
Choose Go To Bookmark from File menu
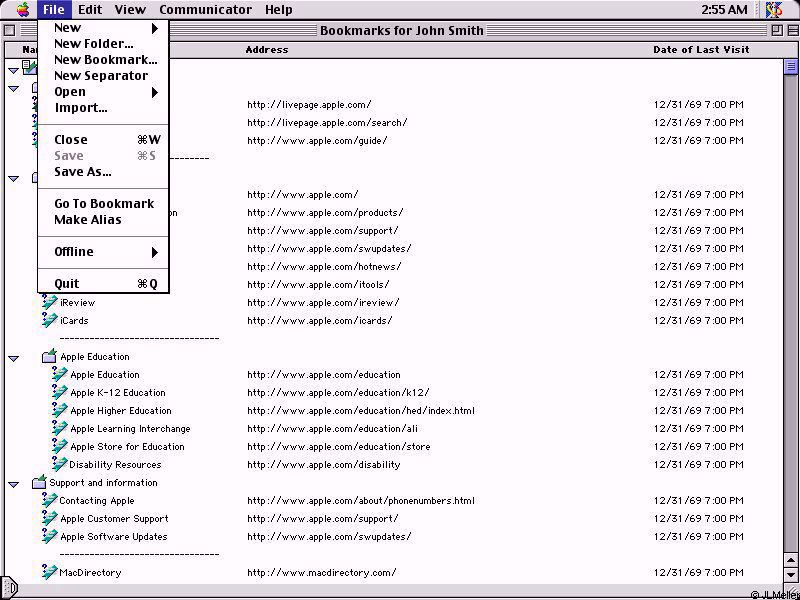pos(104,204)
